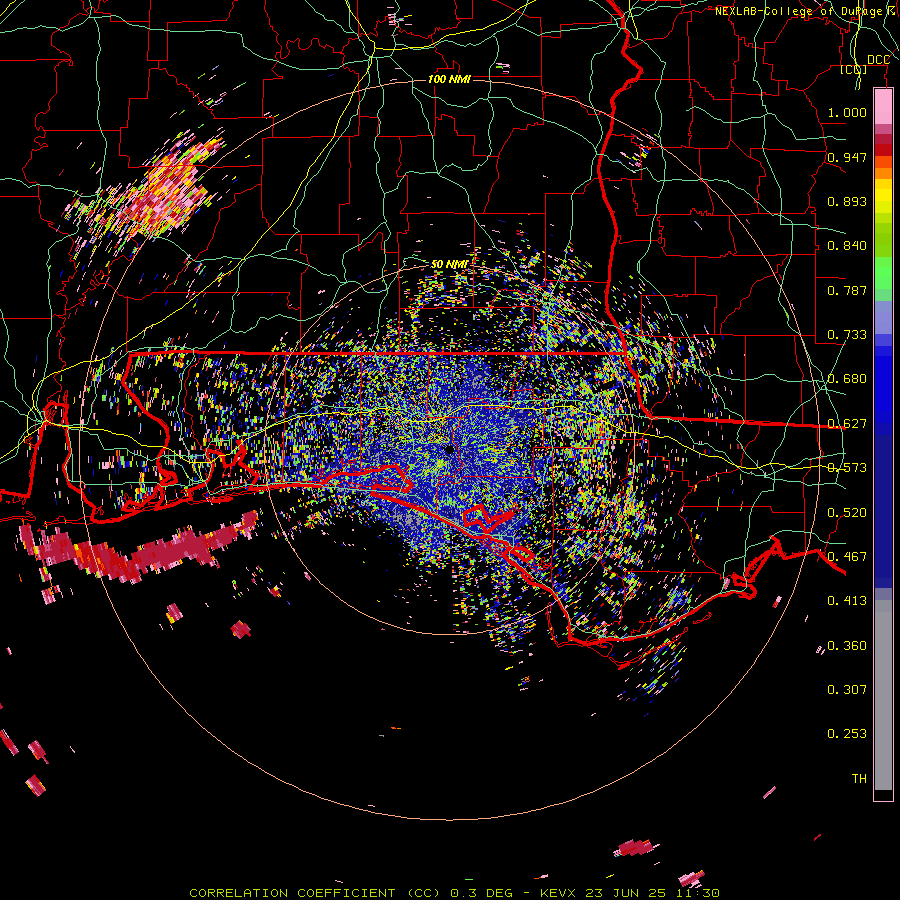Click the 50 NMI range ring label
900x900 pixels.
449,264
